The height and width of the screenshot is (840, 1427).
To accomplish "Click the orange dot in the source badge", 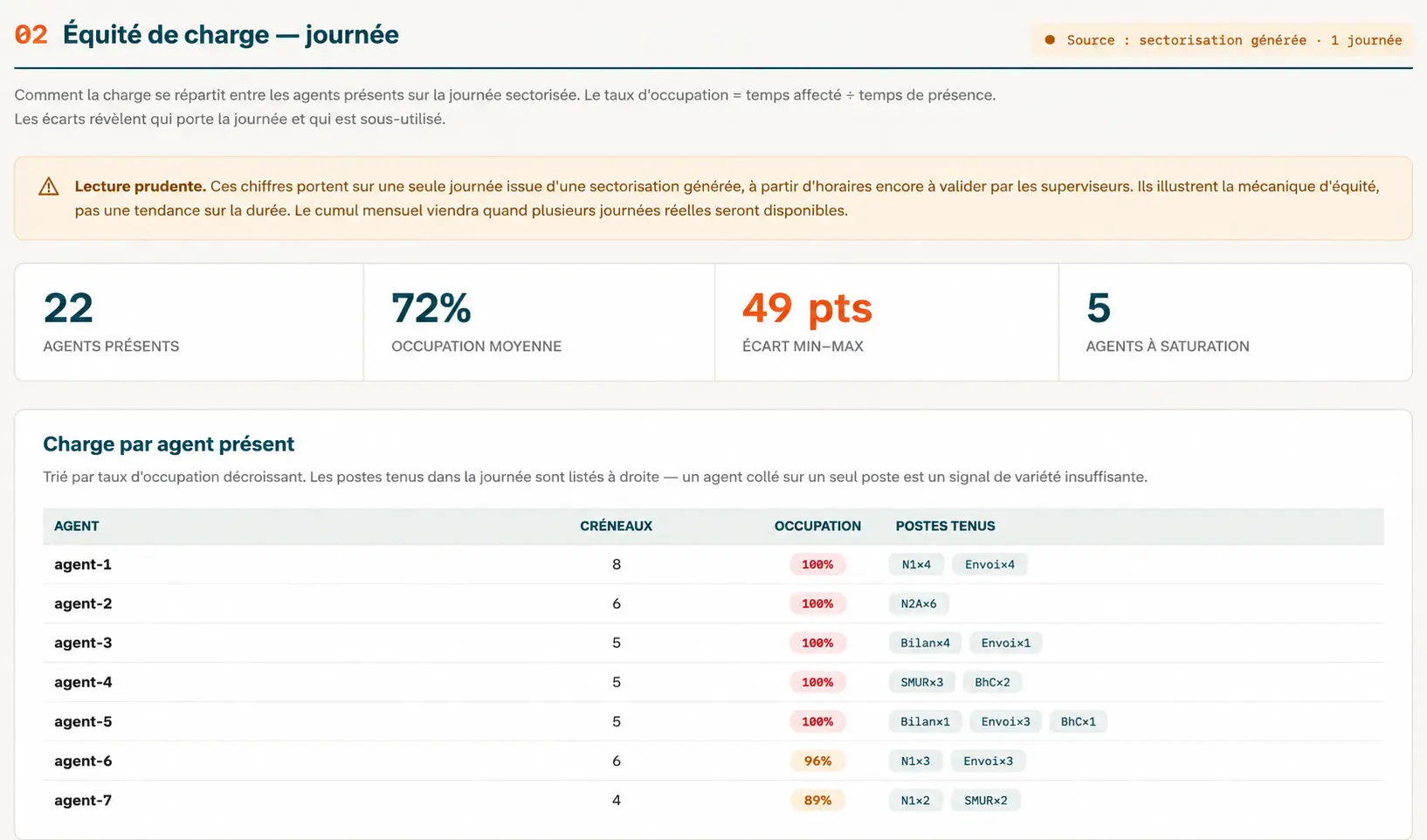I will coord(1050,40).
